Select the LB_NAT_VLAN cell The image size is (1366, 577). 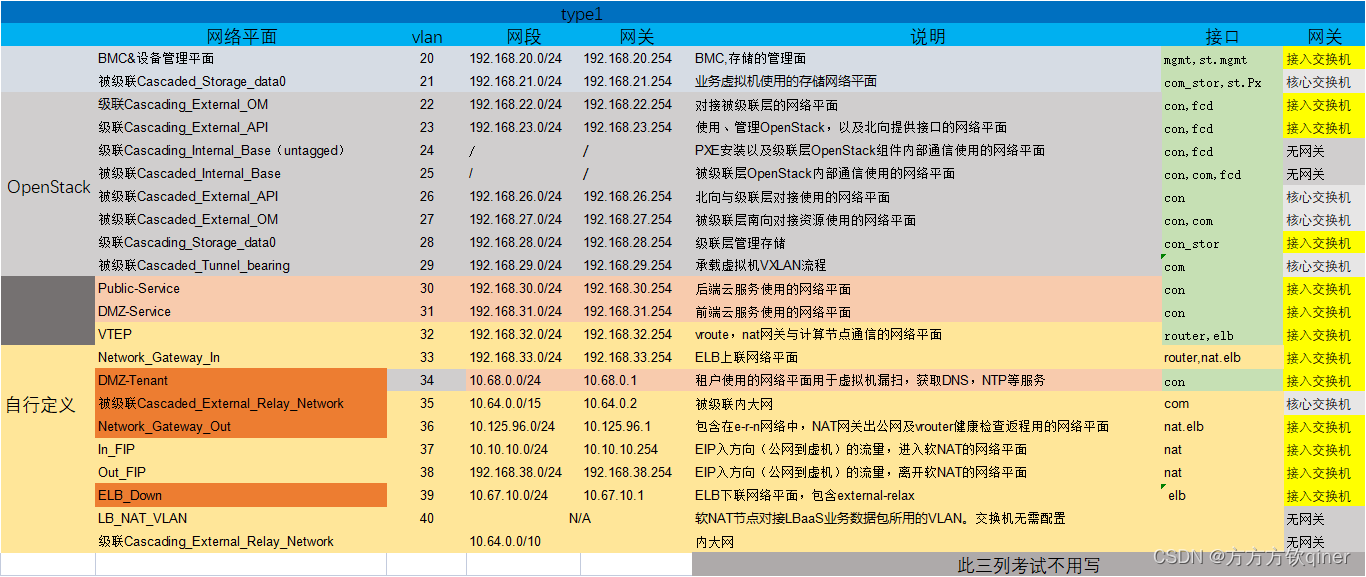click(242, 519)
